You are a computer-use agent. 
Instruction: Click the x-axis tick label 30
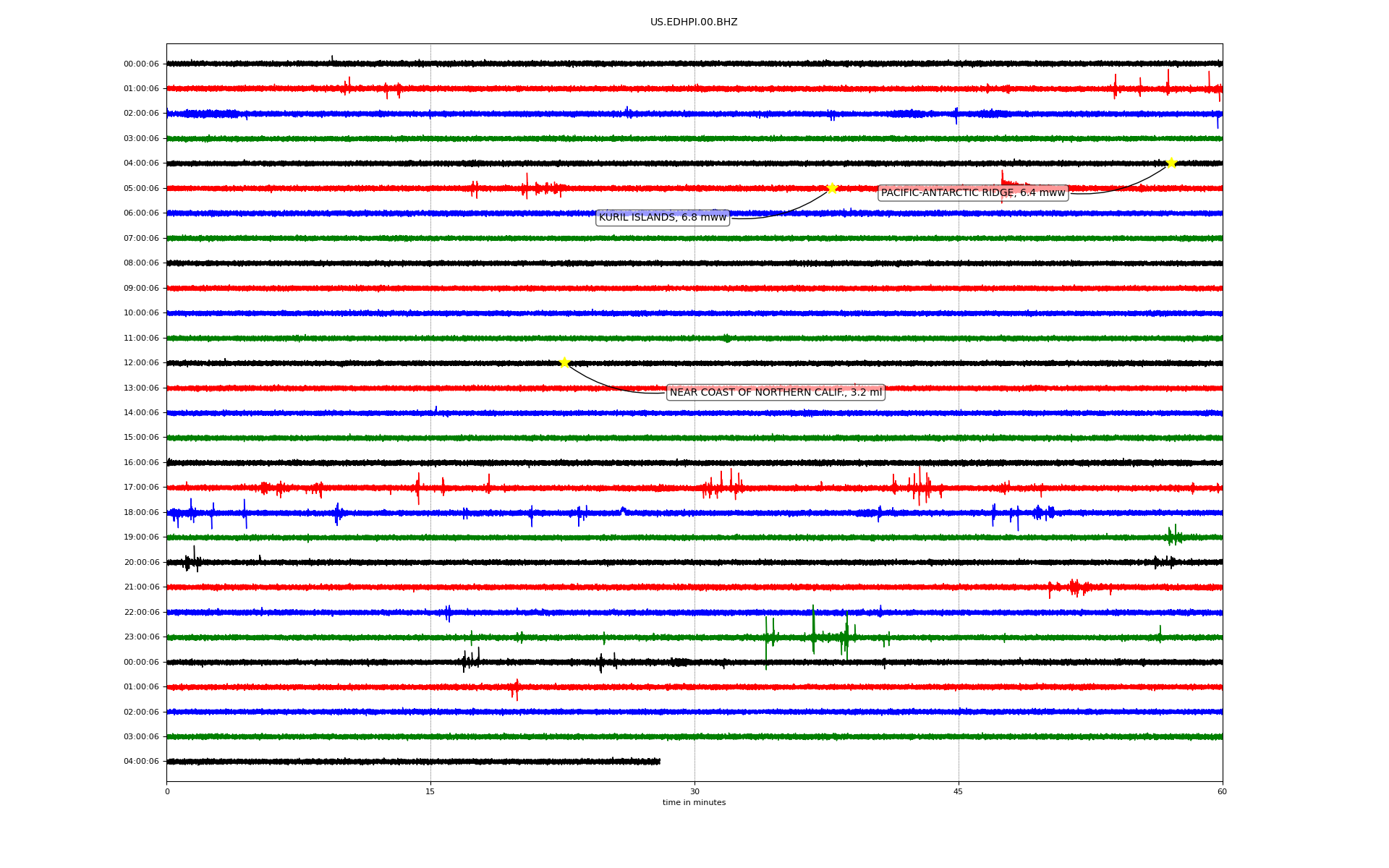coord(694,791)
